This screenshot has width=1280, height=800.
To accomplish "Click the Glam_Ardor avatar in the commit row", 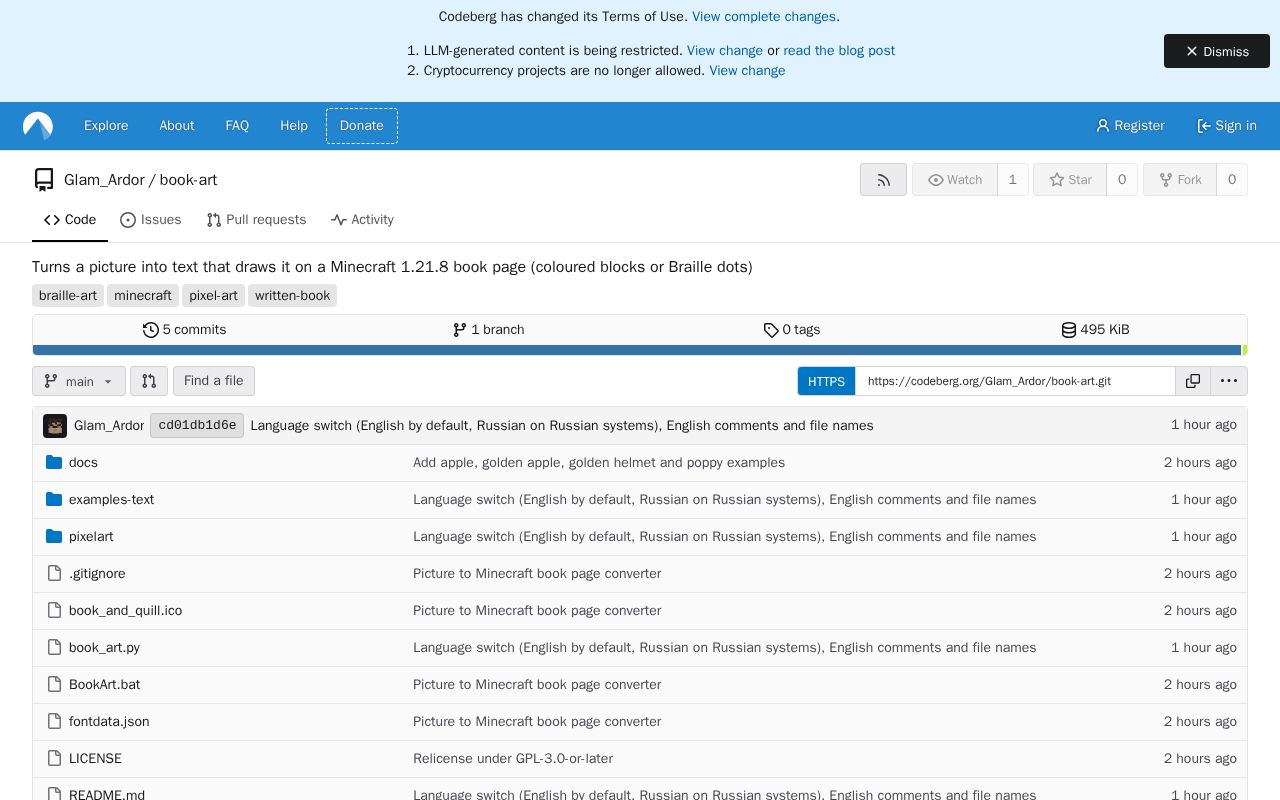I will click(x=55, y=426).
